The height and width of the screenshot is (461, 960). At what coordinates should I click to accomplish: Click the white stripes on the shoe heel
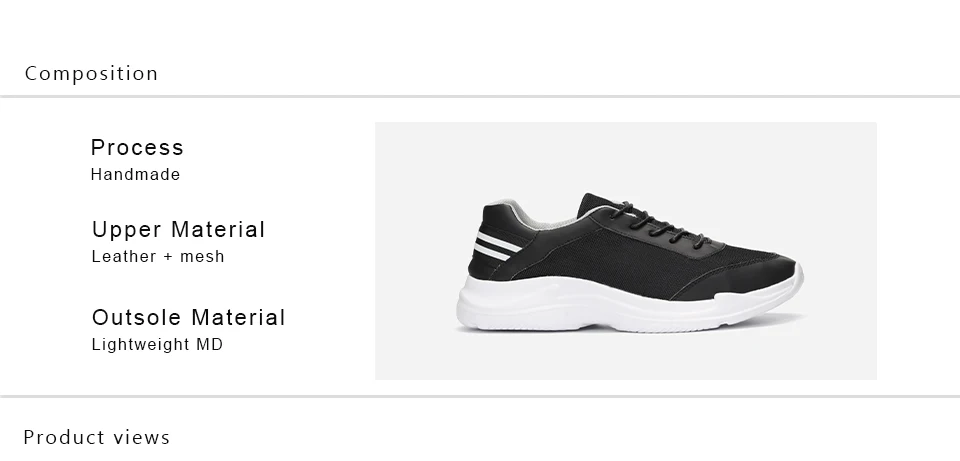pos(498,246)
